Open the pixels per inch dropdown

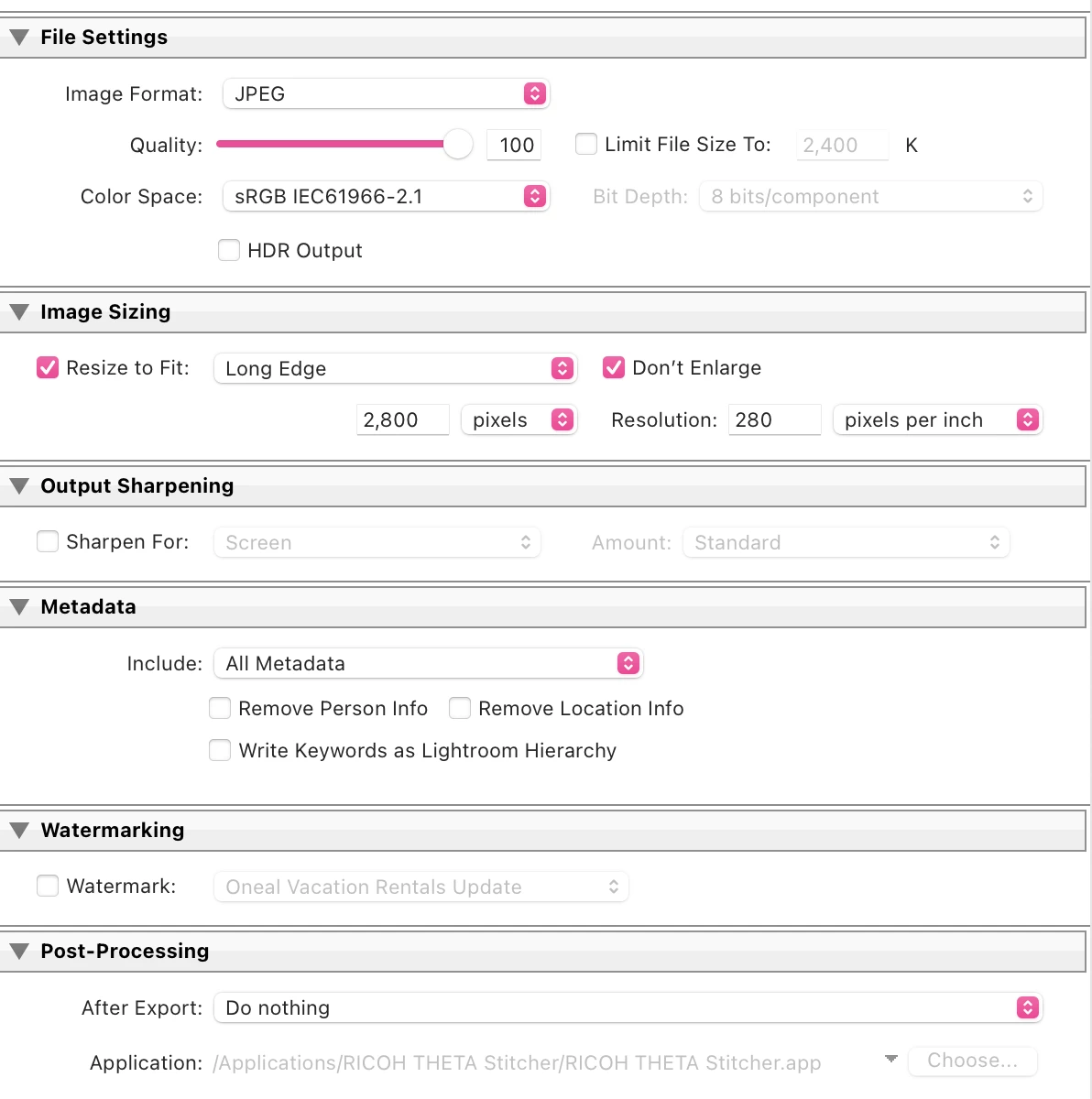click(x=937, y=419)
